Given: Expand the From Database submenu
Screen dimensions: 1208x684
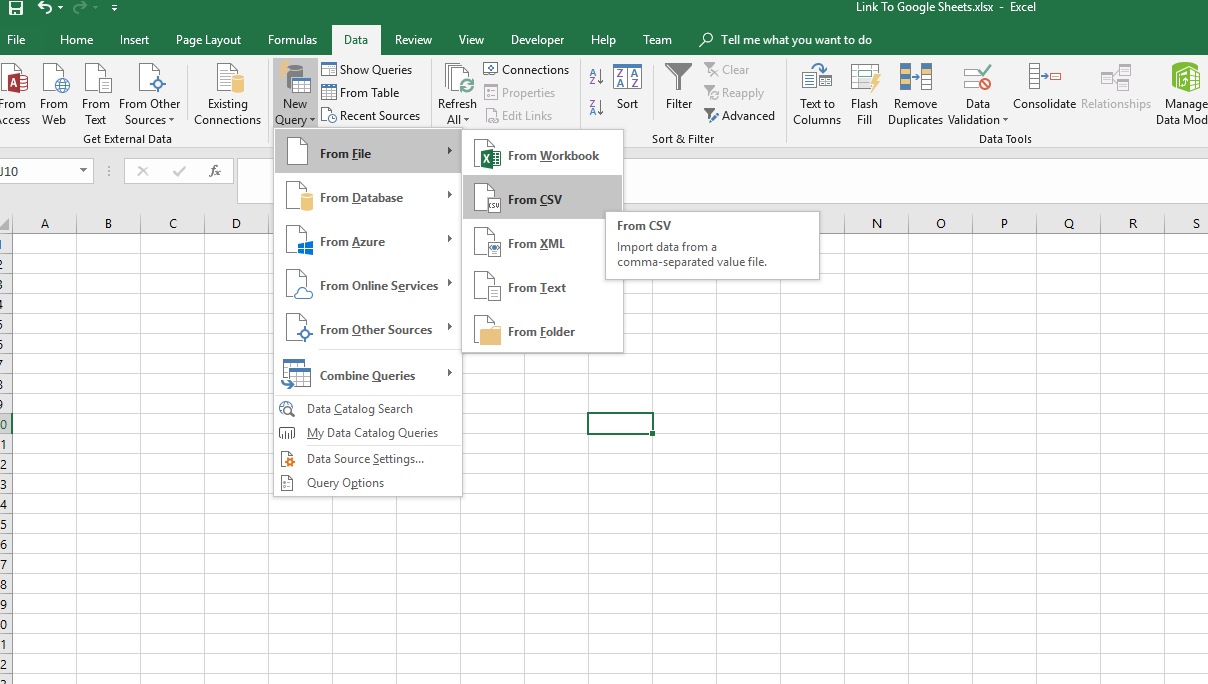Looking at the screenshot, I should pyautogui.click(x=367, y=197).
